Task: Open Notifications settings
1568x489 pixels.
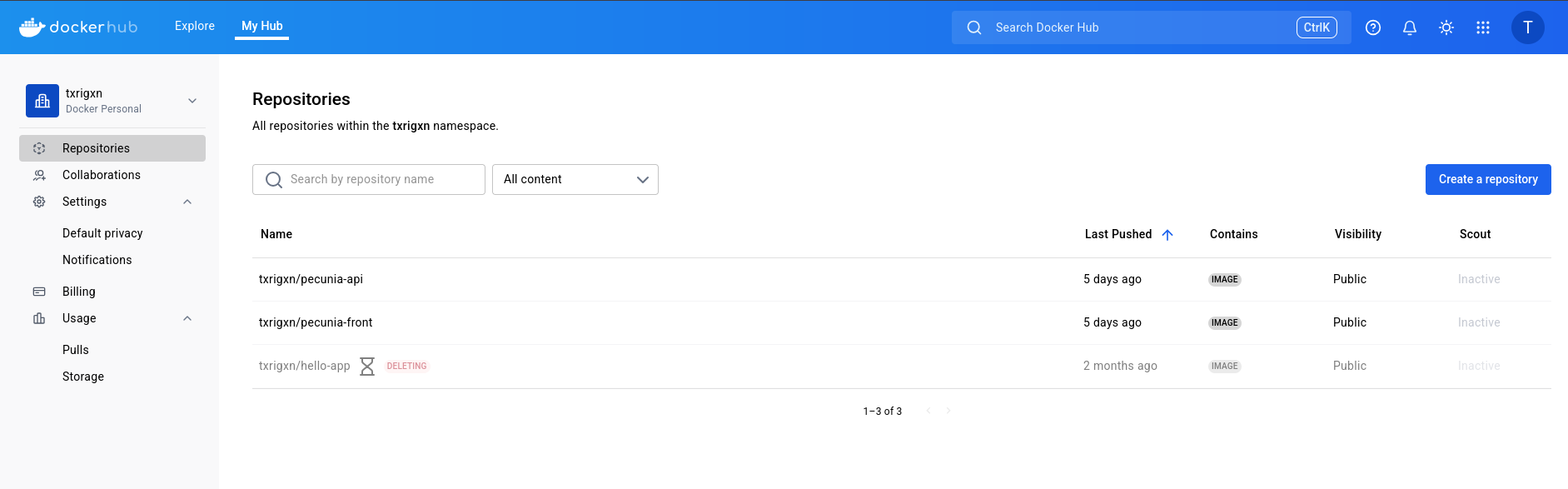Action: pos(97,260)
